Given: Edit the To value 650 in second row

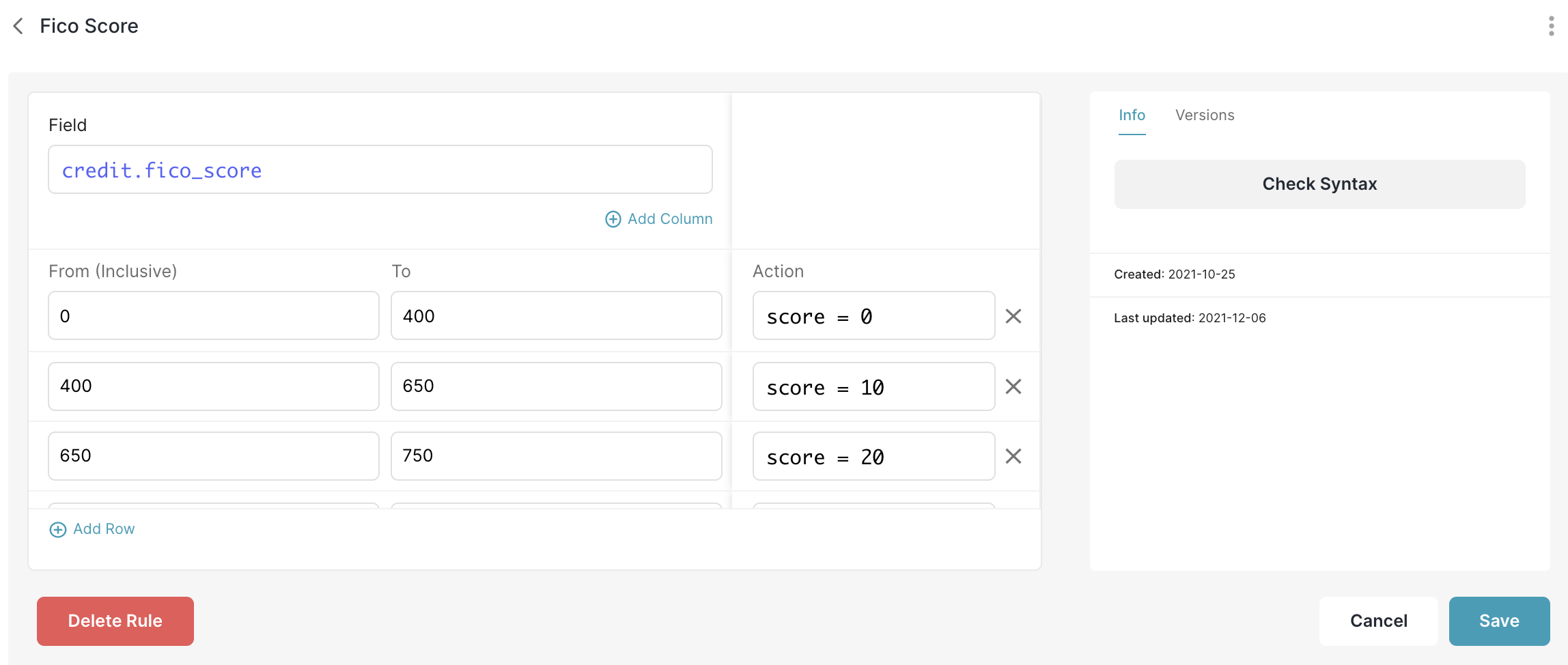Looking at the screenshot, I should [x=556, y=386].
